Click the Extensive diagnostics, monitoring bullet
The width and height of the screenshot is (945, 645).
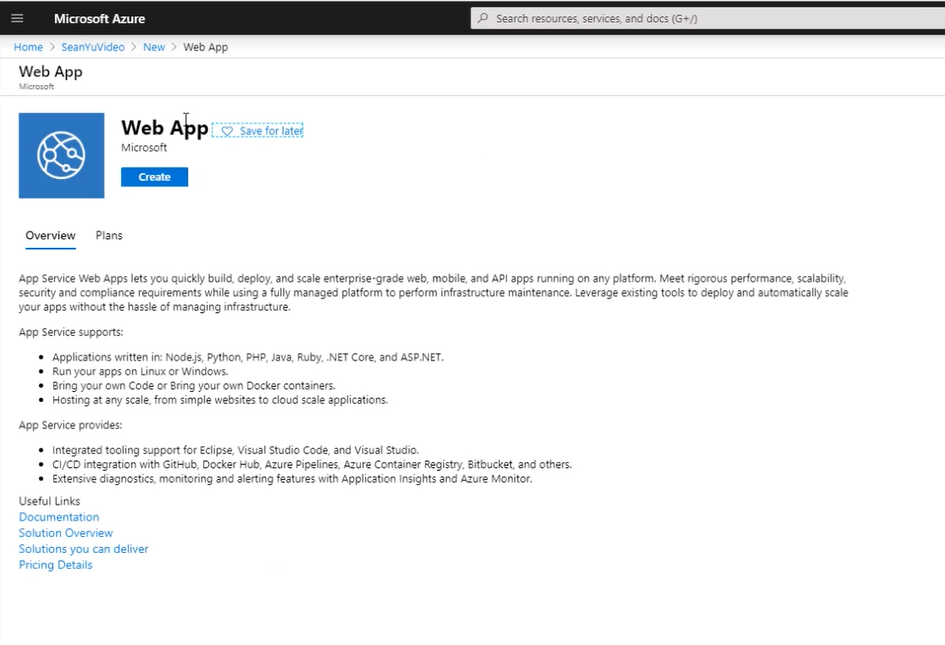click(x=292, y=479)
